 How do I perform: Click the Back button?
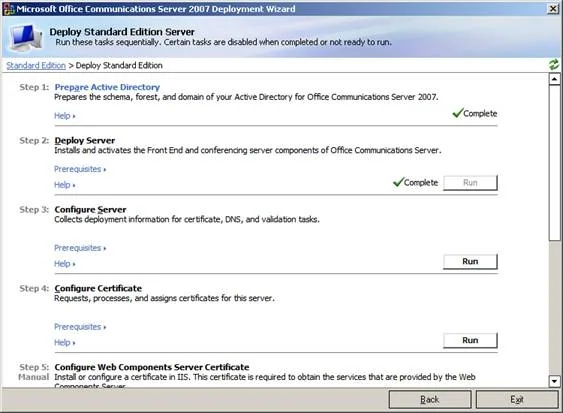[430, 399]
